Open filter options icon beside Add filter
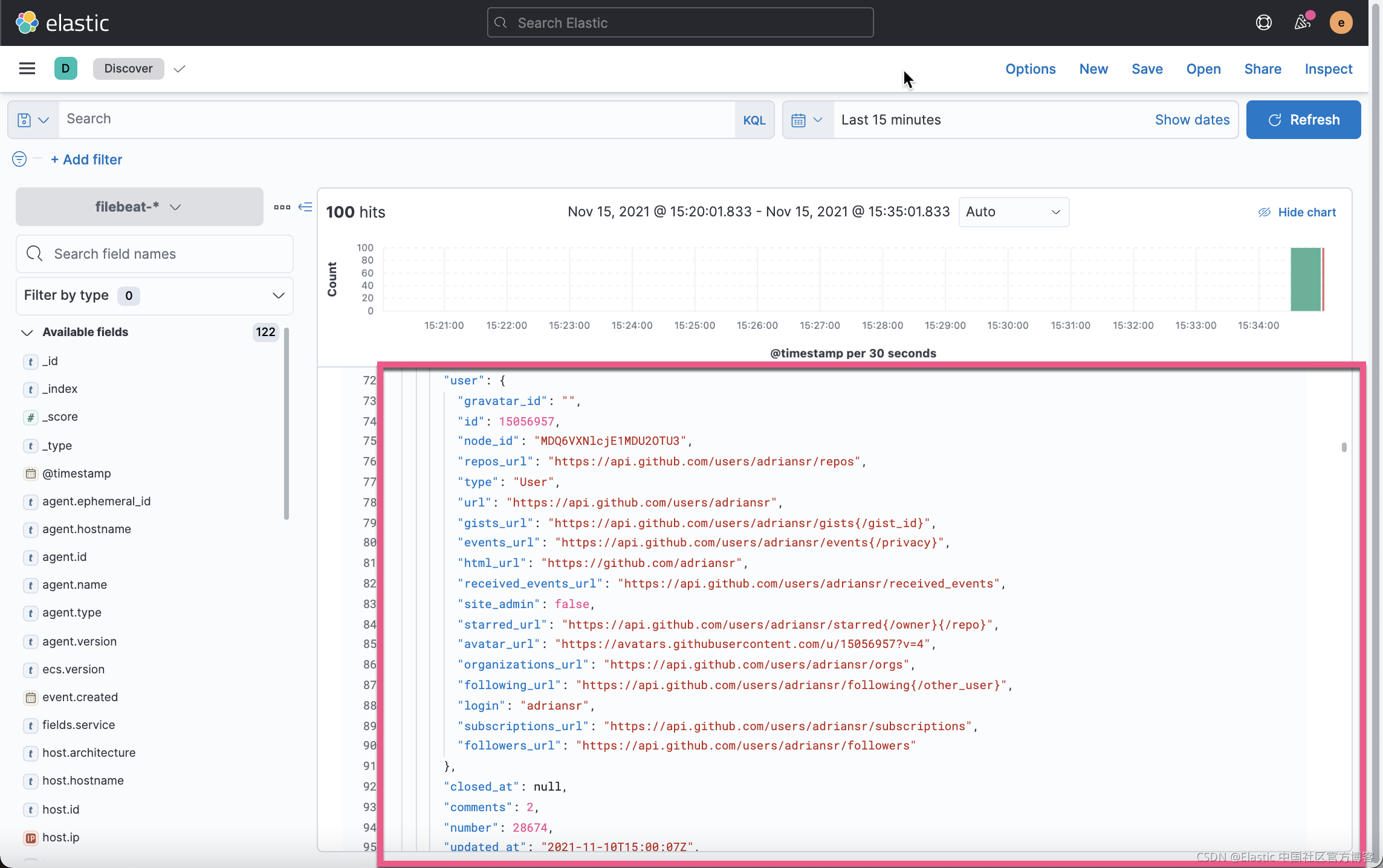 point(19,159)
